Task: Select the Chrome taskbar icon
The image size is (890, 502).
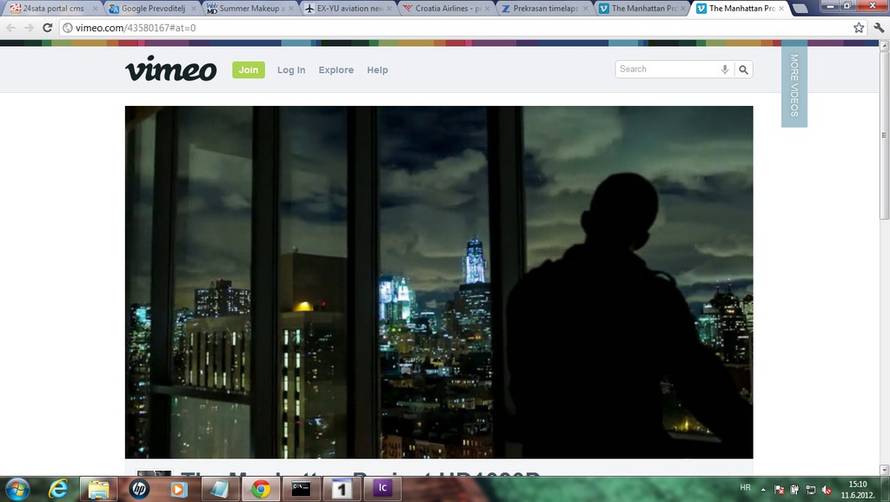Action: coord(261,488)
